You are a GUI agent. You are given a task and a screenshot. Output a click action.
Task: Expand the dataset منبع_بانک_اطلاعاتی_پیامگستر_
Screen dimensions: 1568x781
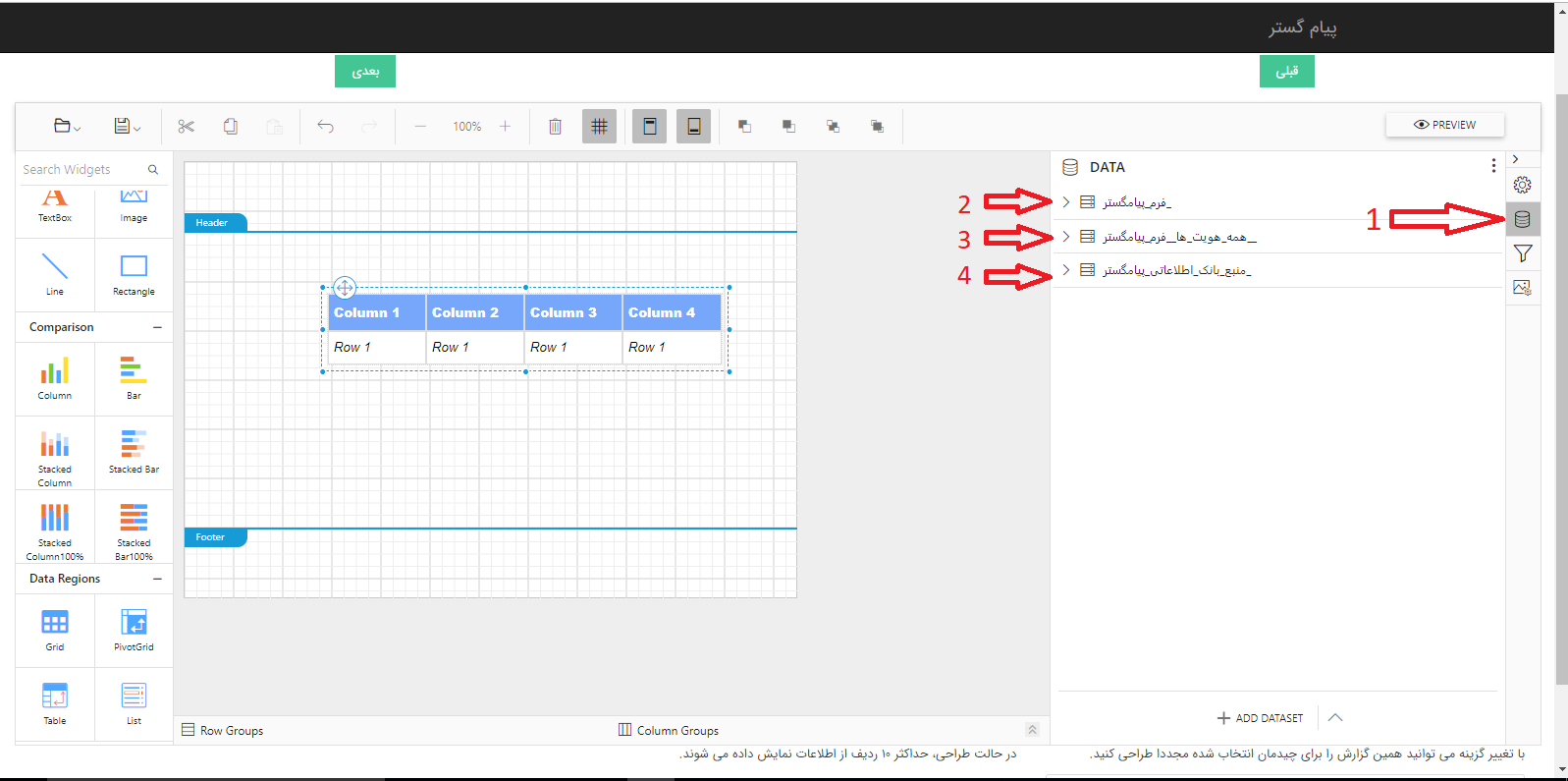pyautogui.click(x=1066, y=270)
